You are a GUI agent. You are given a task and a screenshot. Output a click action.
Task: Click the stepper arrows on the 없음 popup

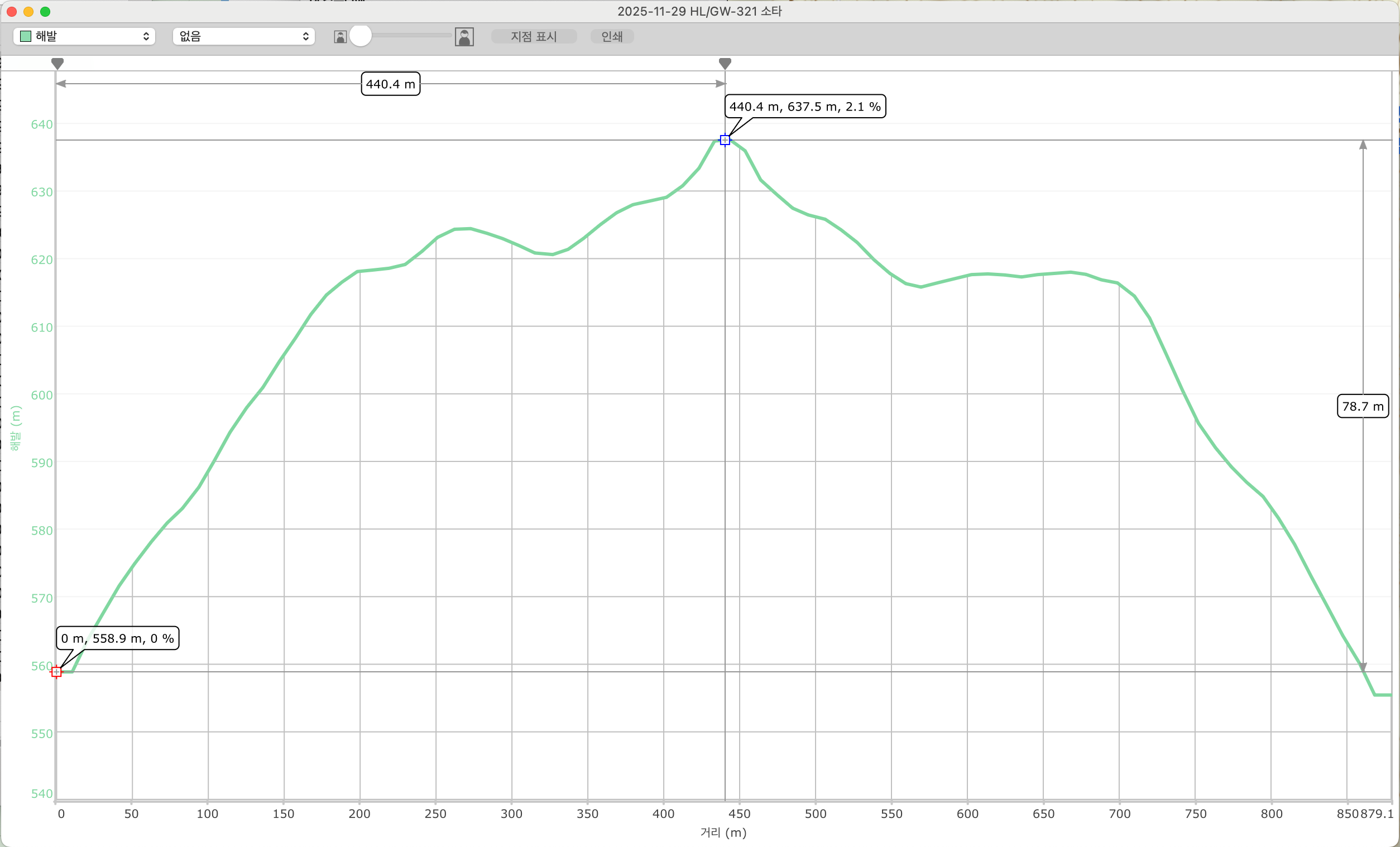(x=306, y=36)
